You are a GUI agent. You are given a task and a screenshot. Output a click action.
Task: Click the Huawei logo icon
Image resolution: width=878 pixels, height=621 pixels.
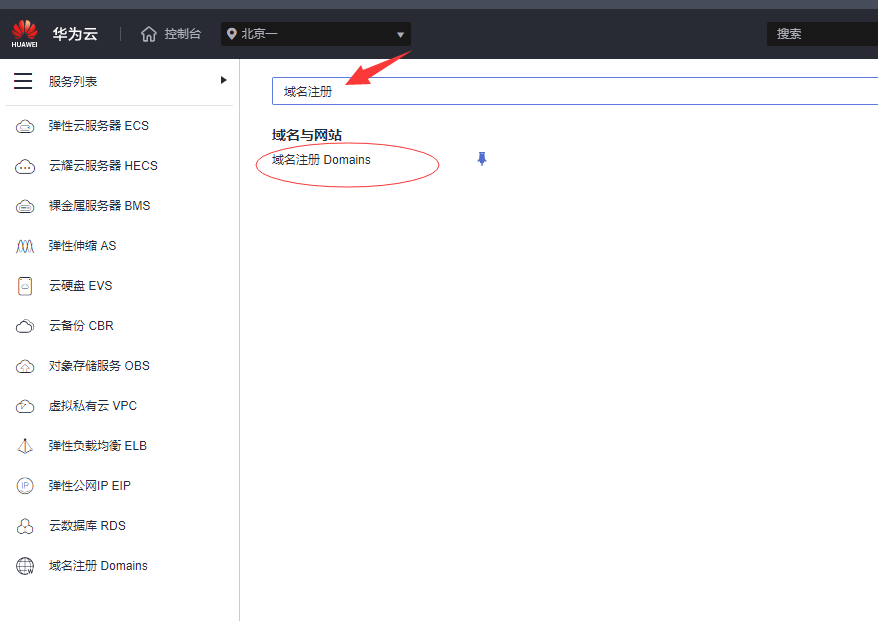click(25, 33)
